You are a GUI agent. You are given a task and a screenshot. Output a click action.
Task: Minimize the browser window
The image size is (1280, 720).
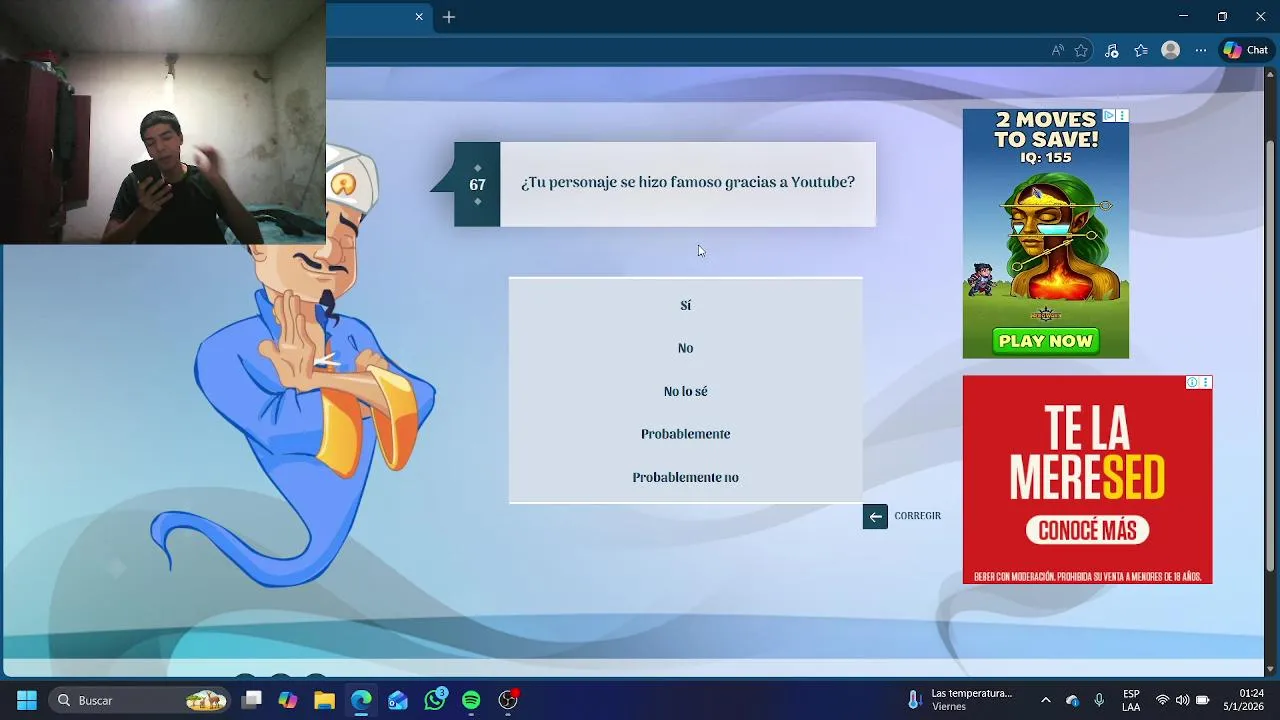(1183, 17)
